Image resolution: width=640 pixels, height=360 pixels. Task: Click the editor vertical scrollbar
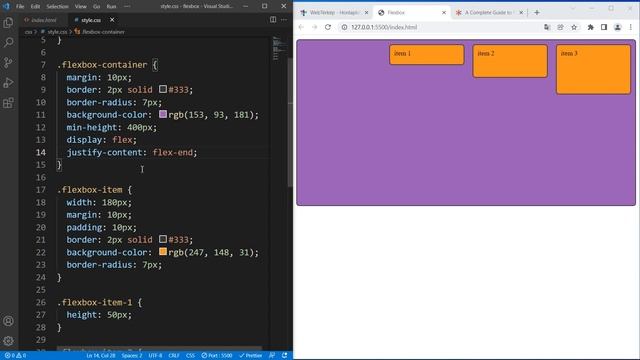(290, 122)
